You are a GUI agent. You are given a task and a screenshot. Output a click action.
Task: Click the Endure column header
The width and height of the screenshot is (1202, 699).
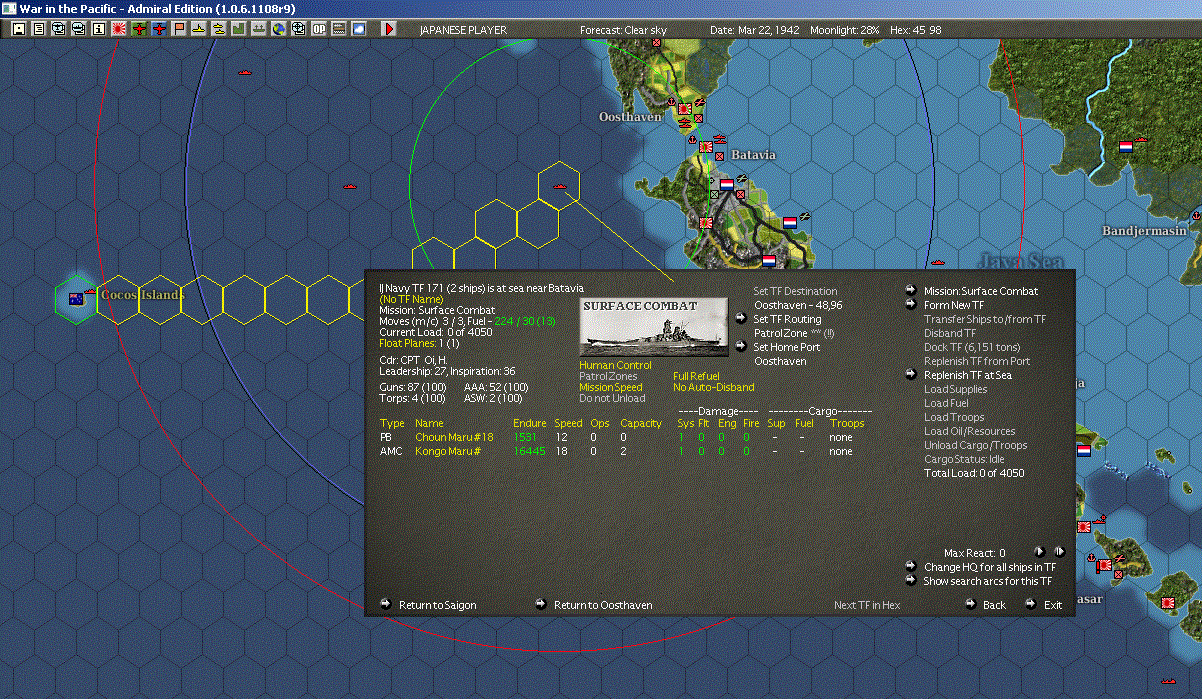[530, 423]
